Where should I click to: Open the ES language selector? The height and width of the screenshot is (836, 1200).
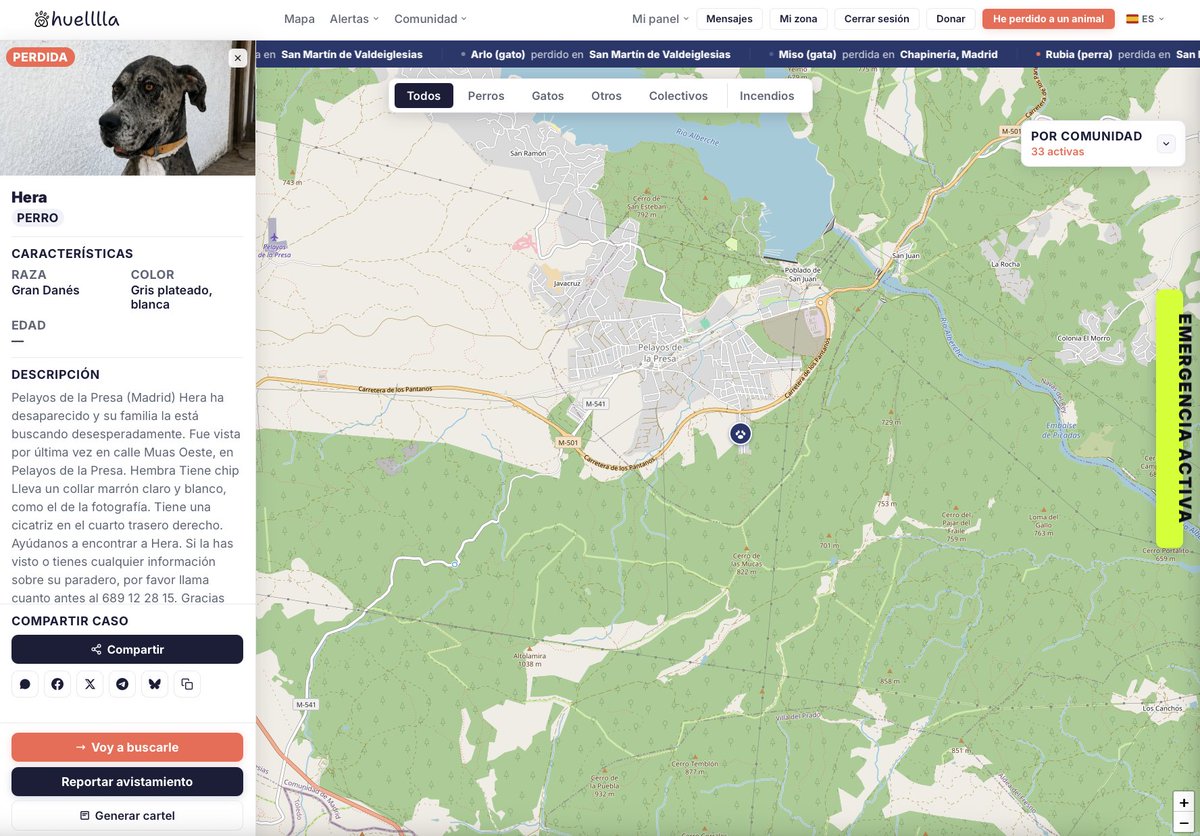(1145, 19)
